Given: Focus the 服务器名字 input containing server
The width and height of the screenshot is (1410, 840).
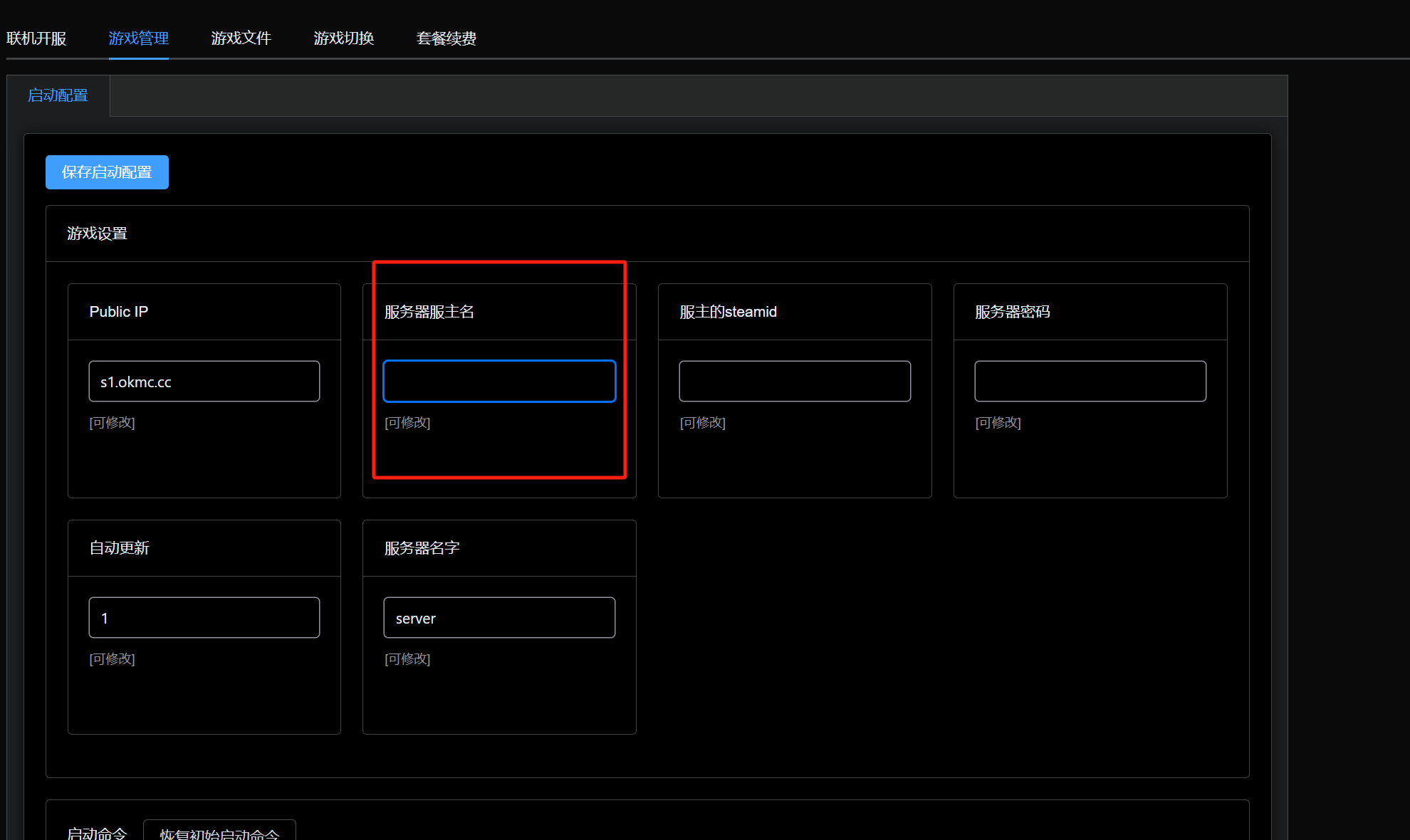Looking at the screenshot, I should click(x=499, y=618).
